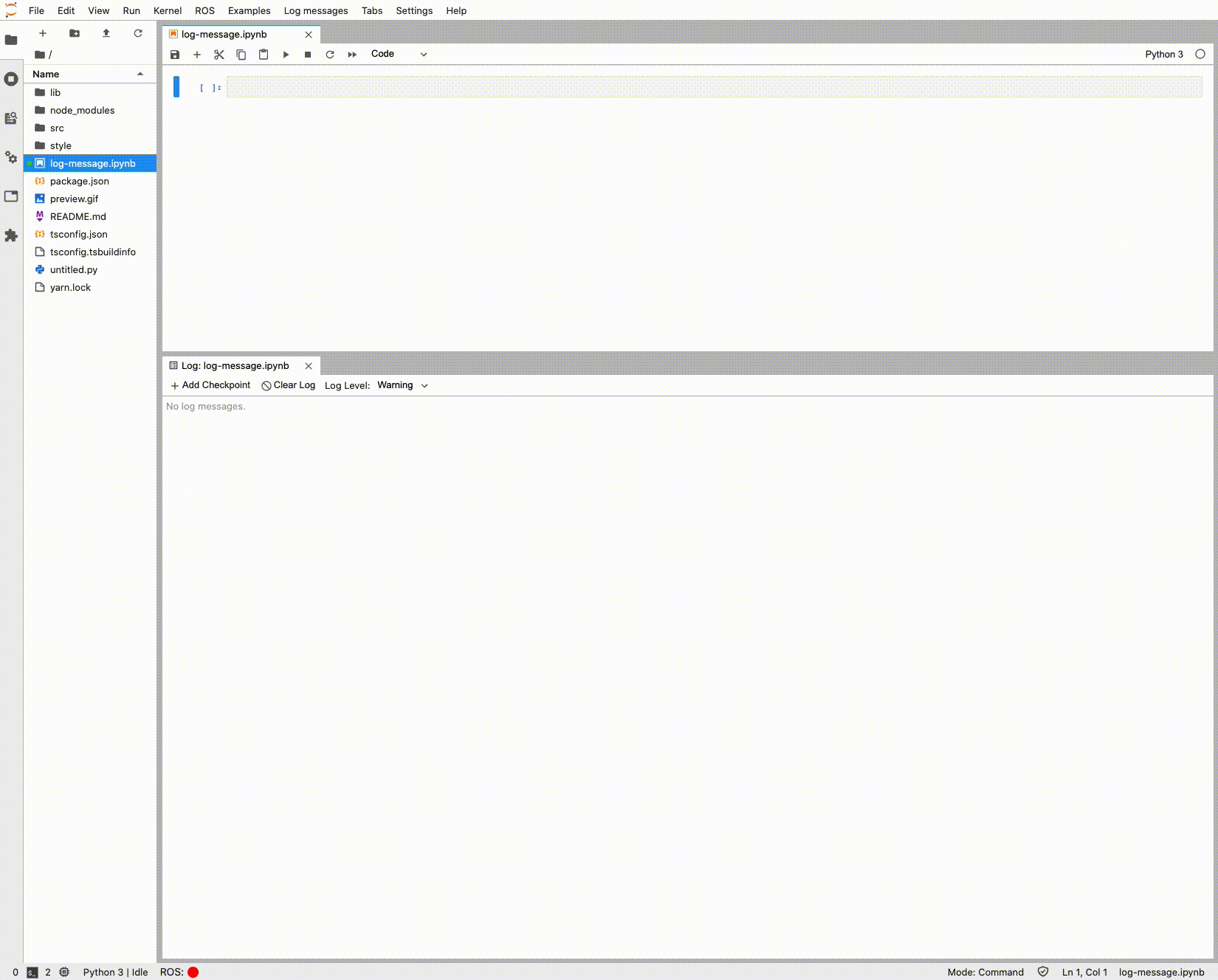This screenshot has width=1218, height=980.
Task: Close the Log: log-message.ipynb tab
Action: coord(309,366)
